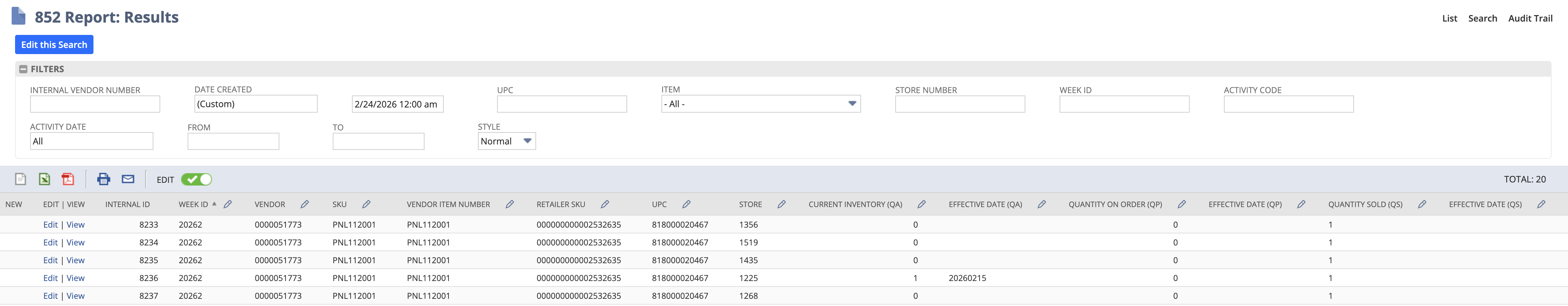Click the Email envelope icon

click(x=128, y=179)
